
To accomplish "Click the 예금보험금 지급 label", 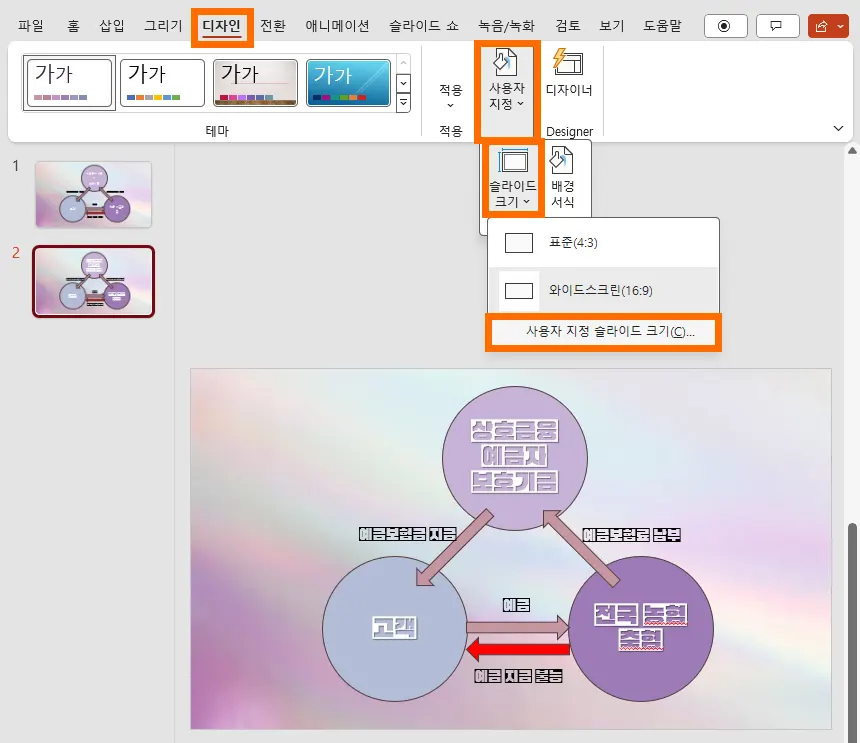I will (408, 534).
